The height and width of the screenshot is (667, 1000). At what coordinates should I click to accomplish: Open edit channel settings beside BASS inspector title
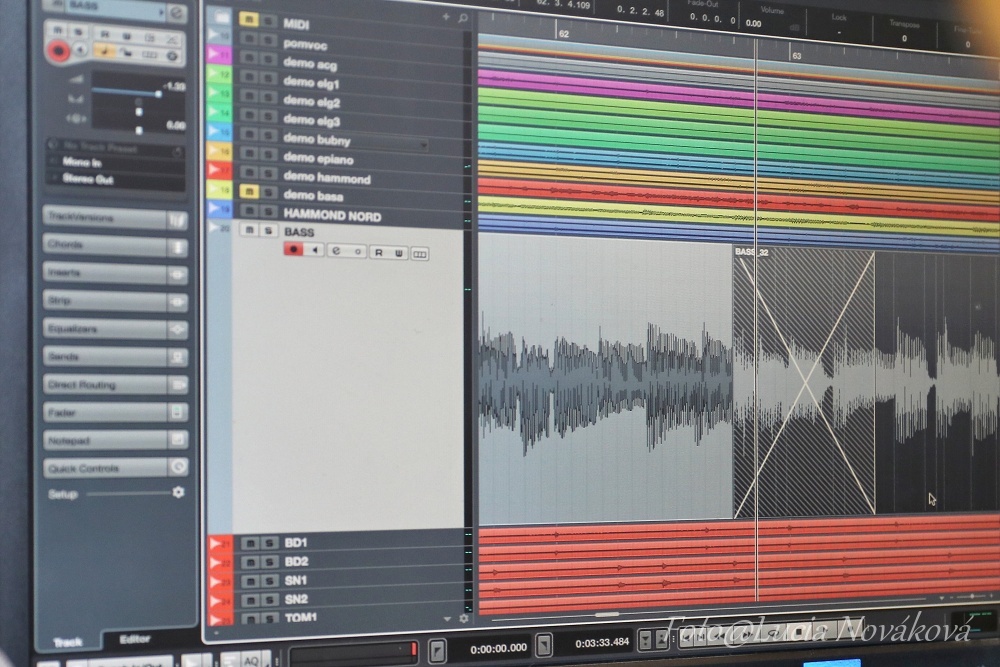pos(177,12)
